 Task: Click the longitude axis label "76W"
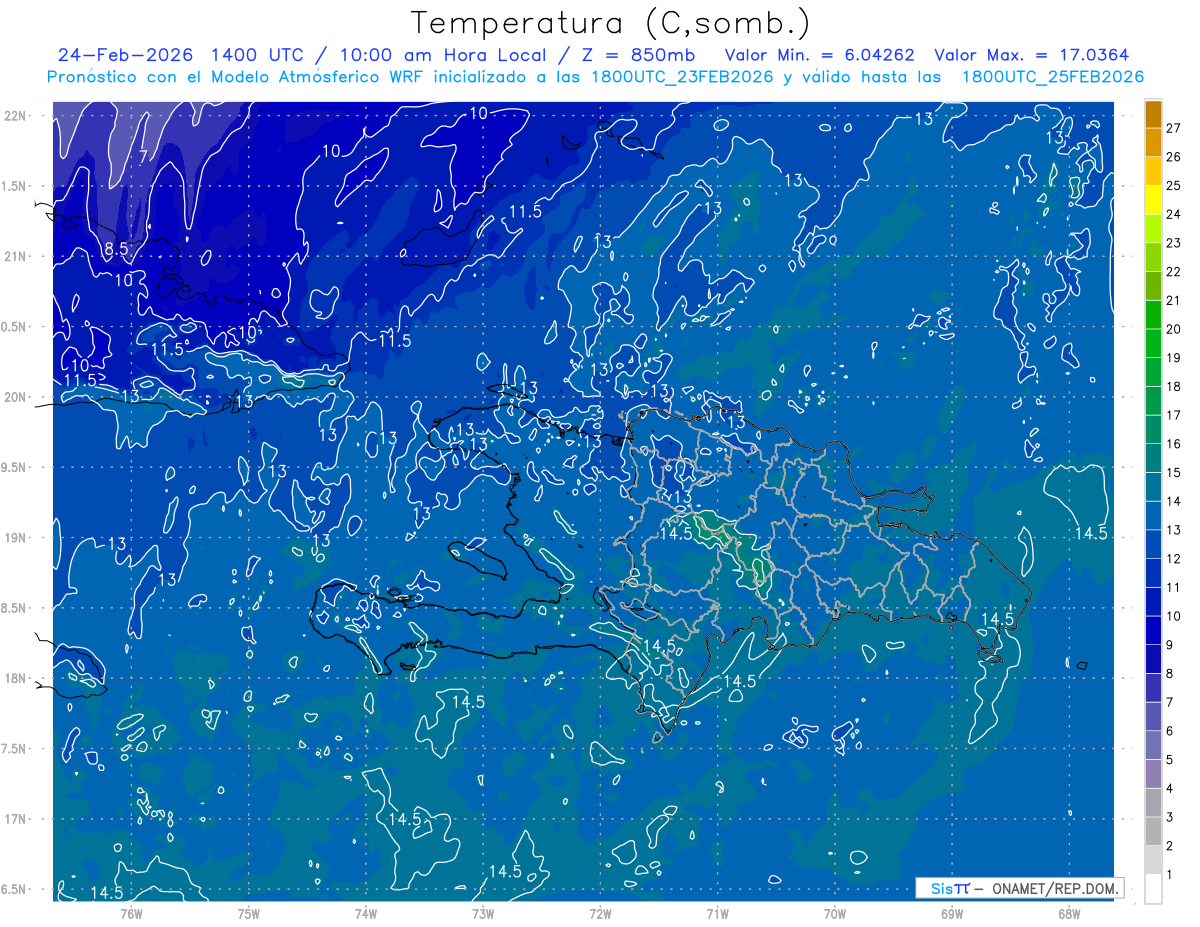coord(131,913)
